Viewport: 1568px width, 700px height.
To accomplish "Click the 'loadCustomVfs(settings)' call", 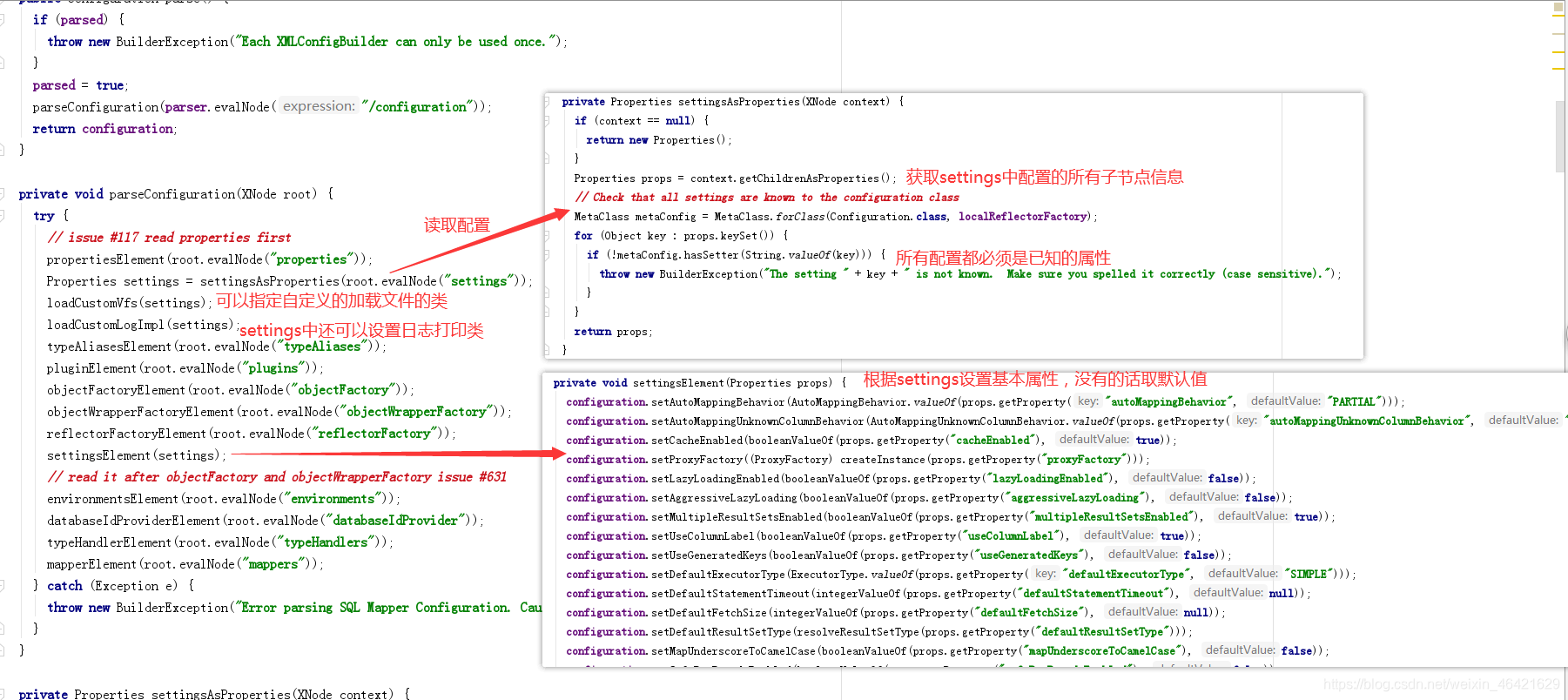I will click(129, 303).
